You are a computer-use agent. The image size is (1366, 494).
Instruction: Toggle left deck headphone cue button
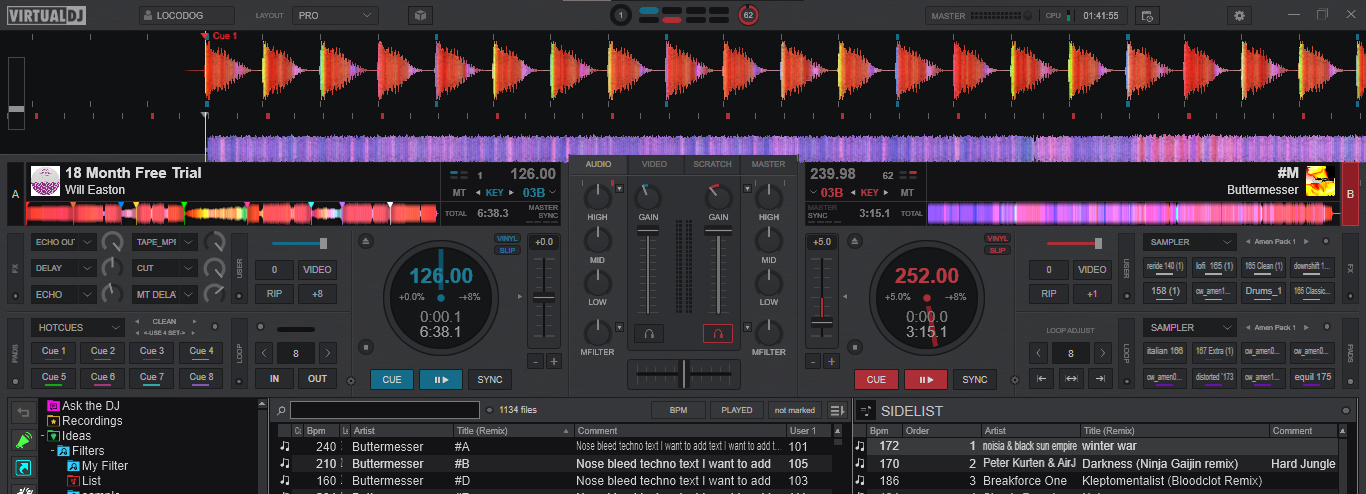(x=650, y=334)
